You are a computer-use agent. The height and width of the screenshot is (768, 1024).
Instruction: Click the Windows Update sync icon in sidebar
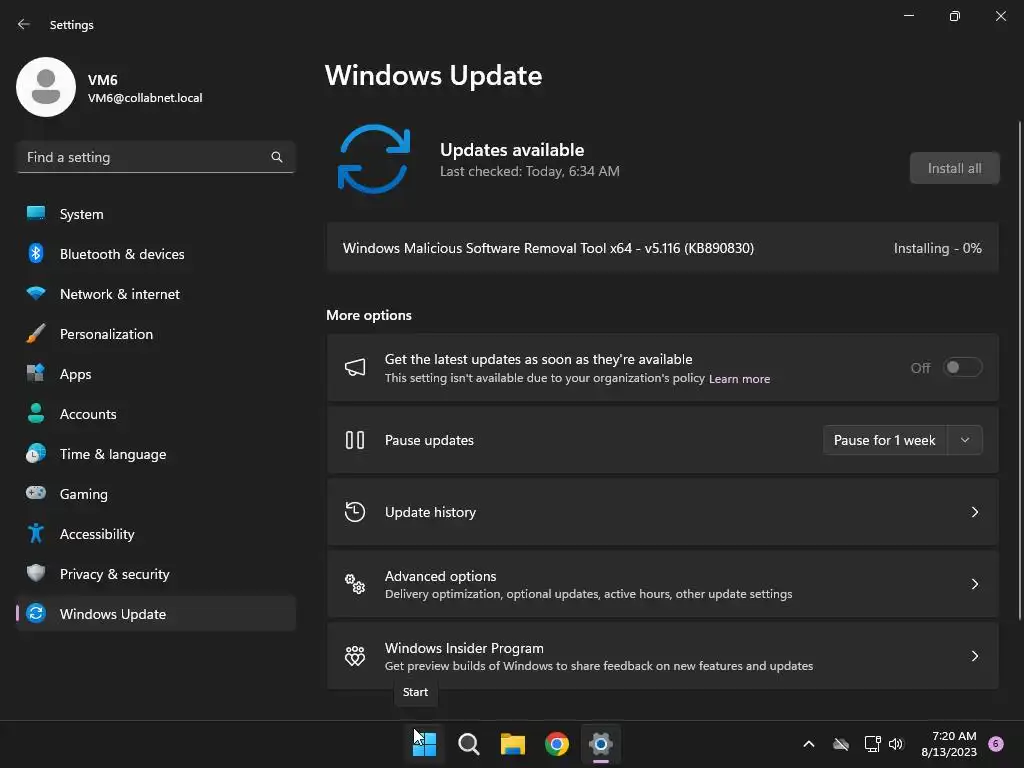point(36,613)
